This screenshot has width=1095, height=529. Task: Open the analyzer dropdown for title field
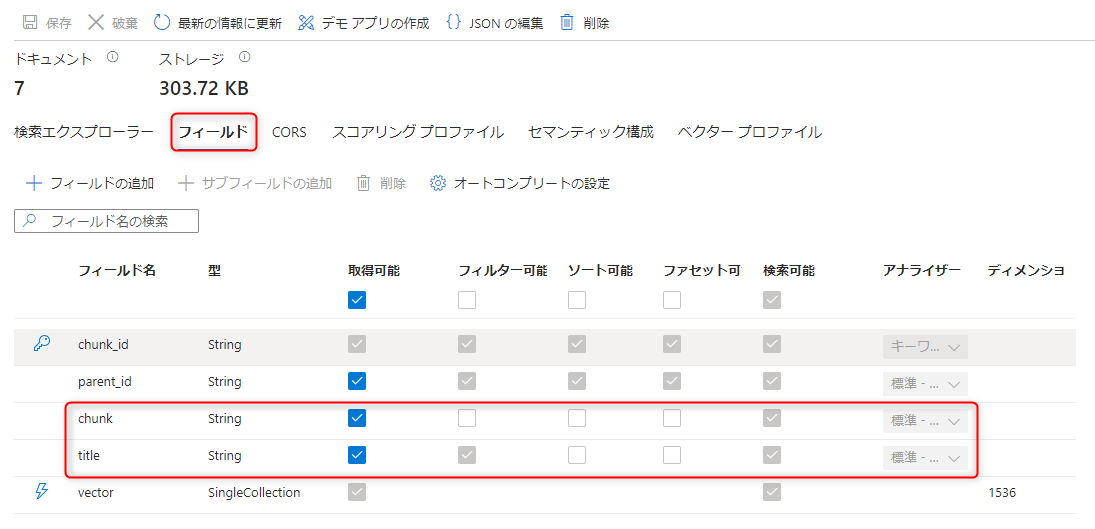pyautogui.click(x=925, y=457)
